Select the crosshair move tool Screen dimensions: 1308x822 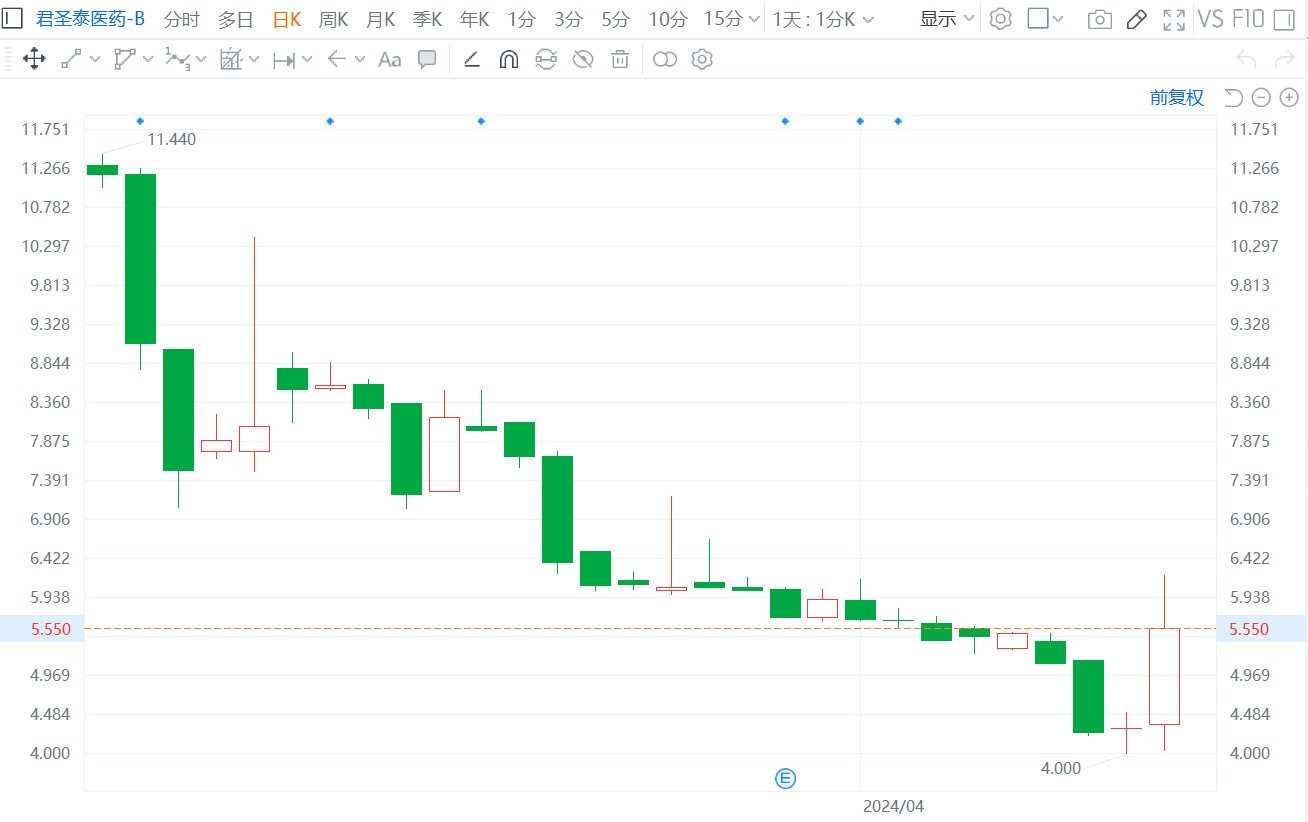tap(34, 60)
